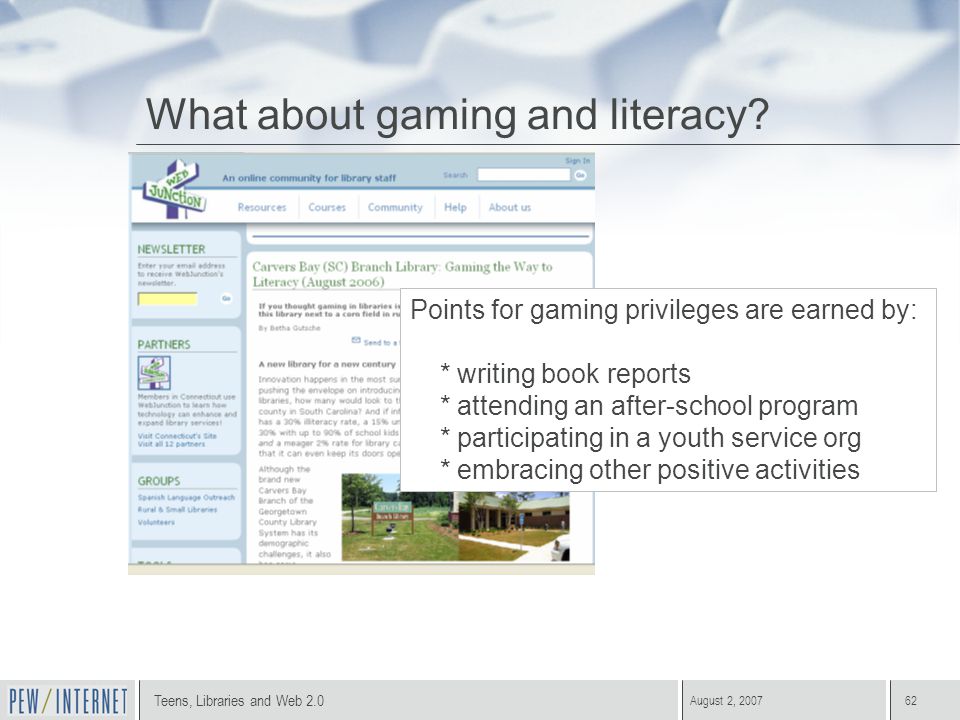
Task: Focus the yellow newsletter email field
Action: click(167, 299)
